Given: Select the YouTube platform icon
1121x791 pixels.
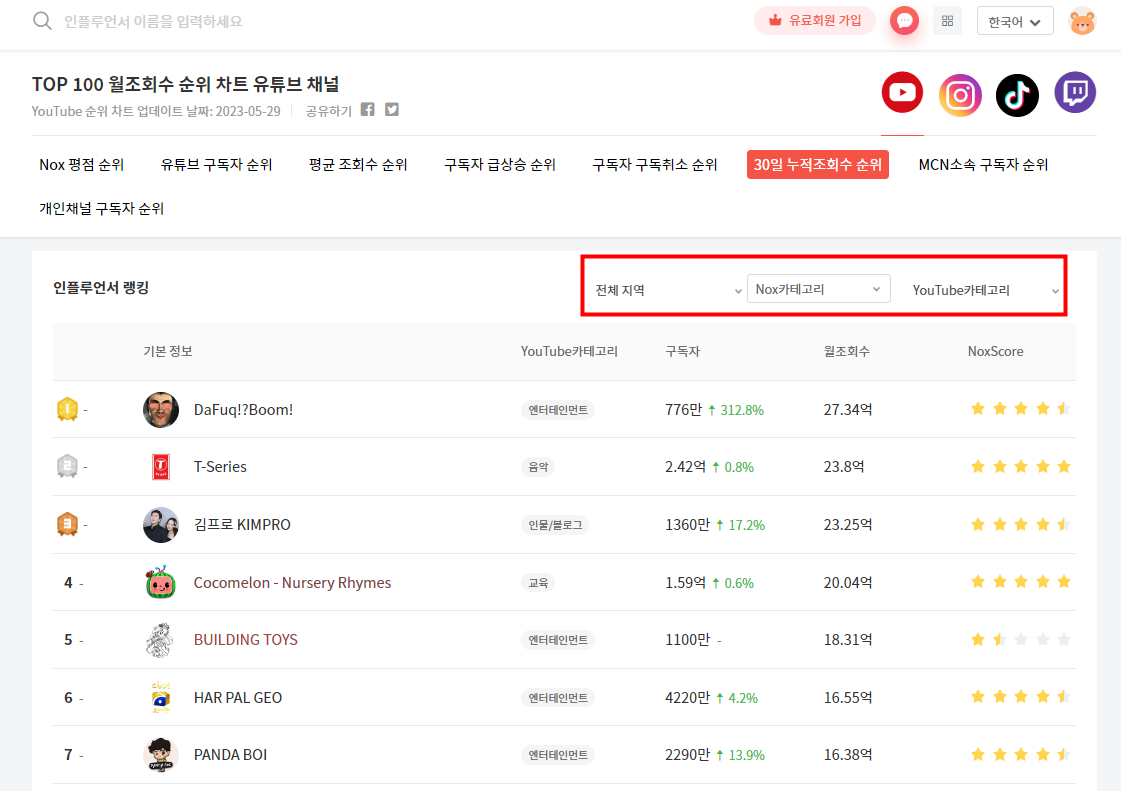Looking at the screenshot, I should pyautogui.click(x=902, y=92).
